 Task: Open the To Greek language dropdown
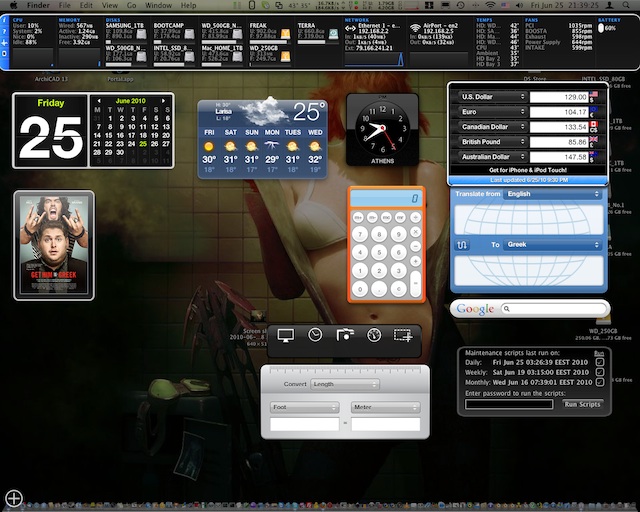(553, 245)
